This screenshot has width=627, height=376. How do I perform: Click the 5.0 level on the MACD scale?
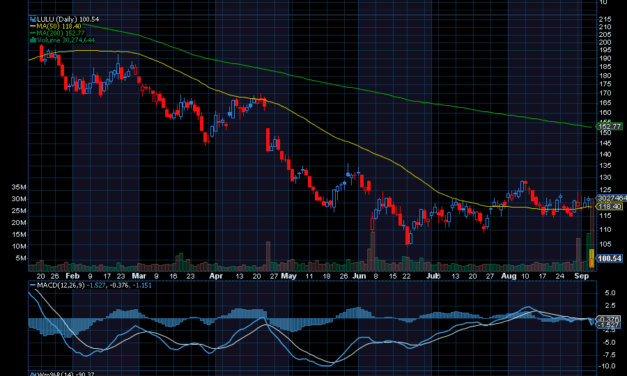coord(610,293)
